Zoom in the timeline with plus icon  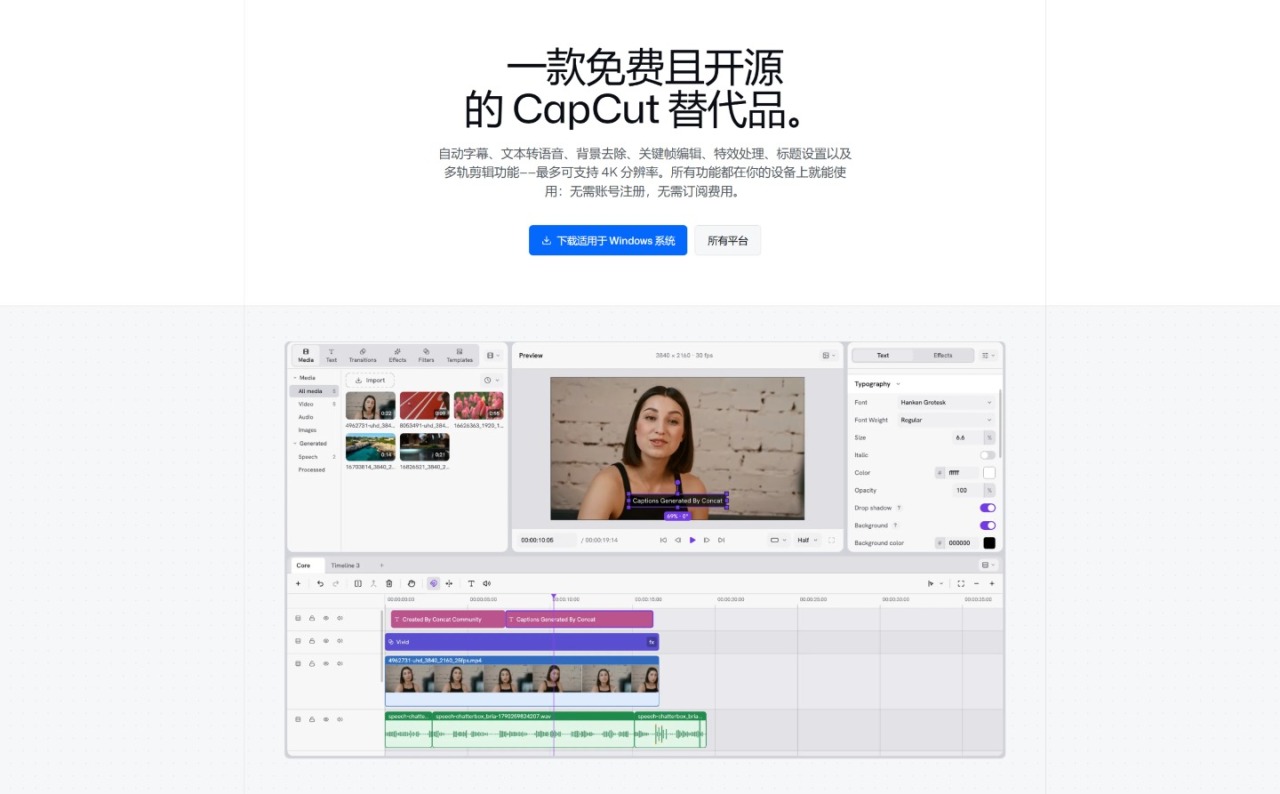click(x=992, y=583)
